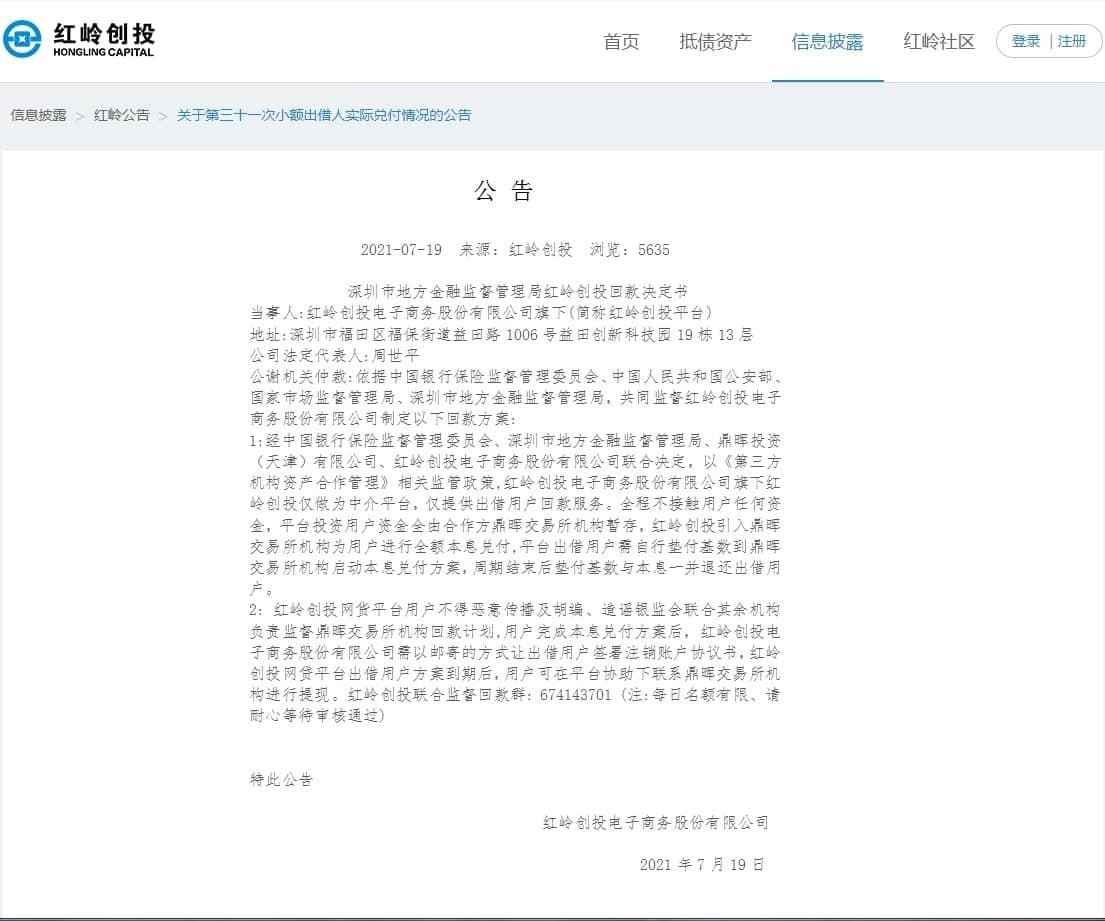Click the view count 浏览：5635
The width and height of the screenshot is (1105, 921).
click(x=629, y=249)
